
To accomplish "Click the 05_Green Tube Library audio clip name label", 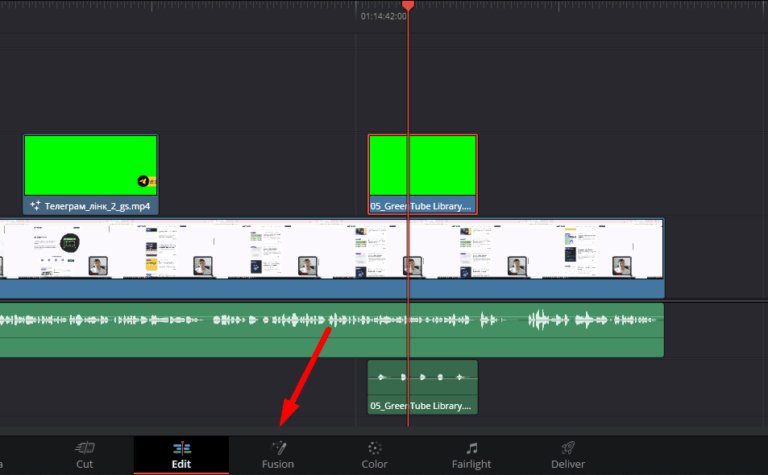I will pos(421,406).
